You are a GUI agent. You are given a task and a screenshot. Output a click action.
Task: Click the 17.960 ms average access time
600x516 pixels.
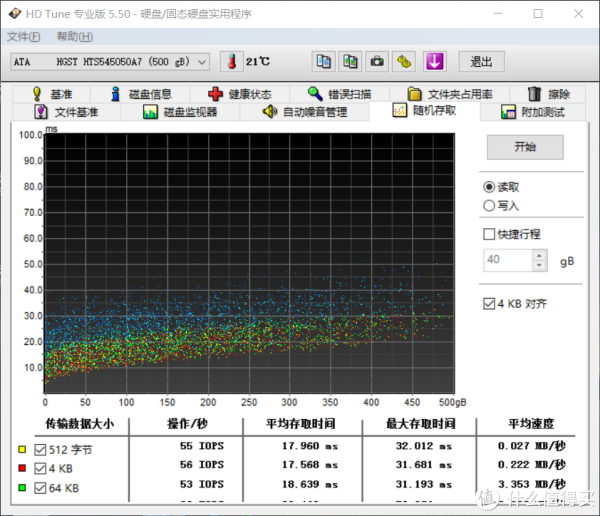click(x=310, y=446)
